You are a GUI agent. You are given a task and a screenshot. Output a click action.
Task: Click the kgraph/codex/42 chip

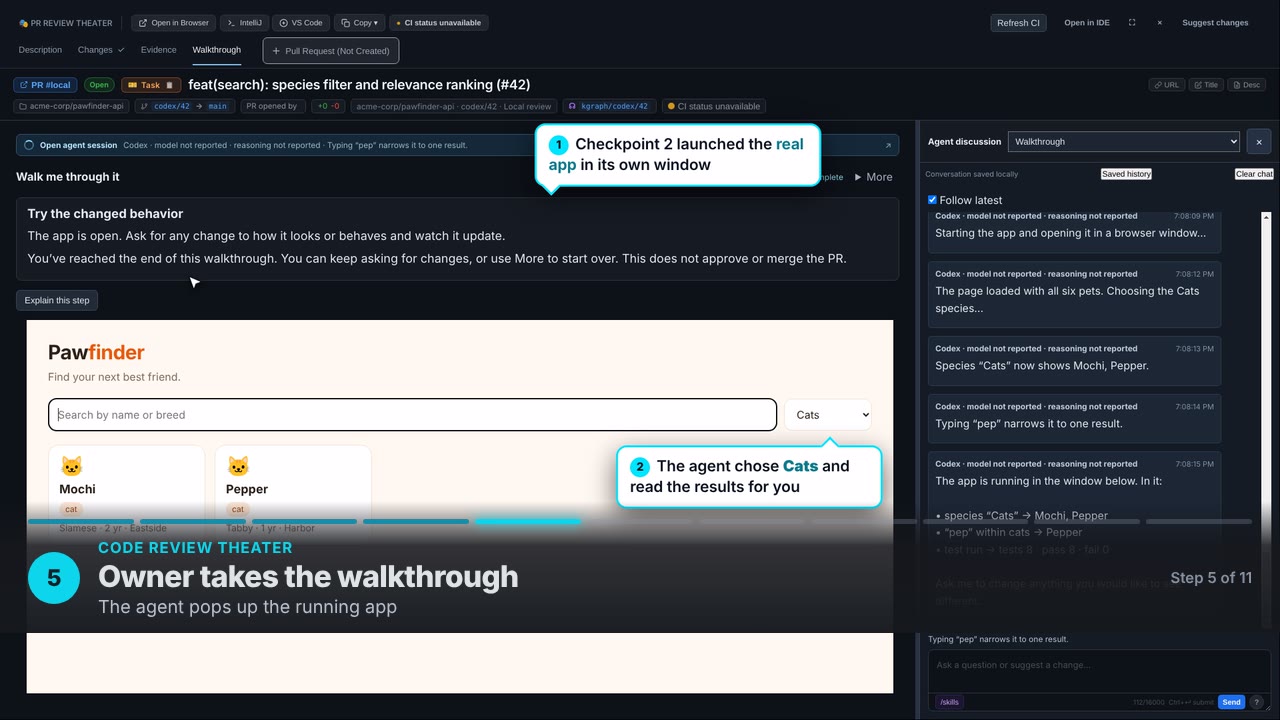pos(610,106)
